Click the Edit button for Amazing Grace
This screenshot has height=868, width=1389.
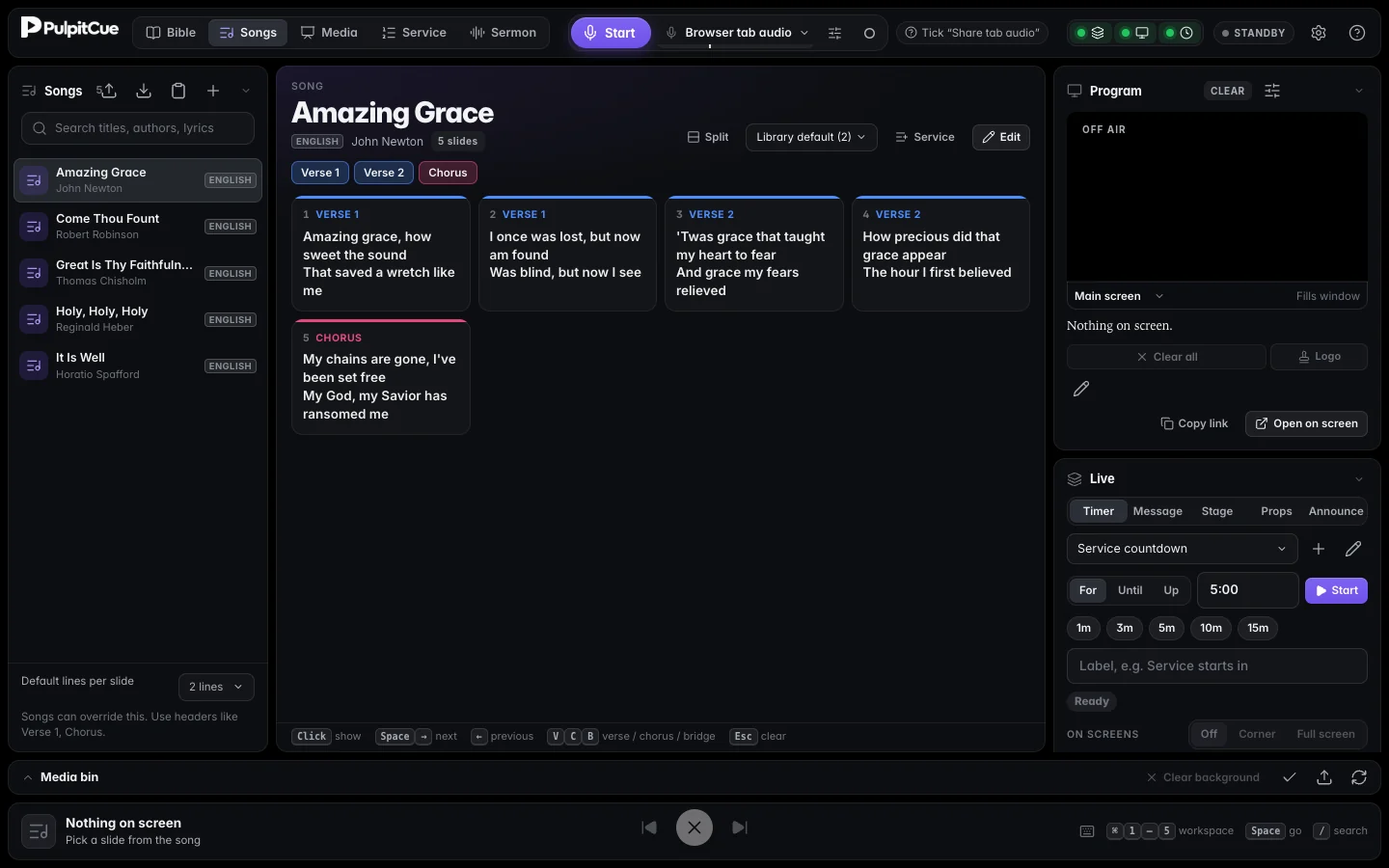tap(1001, 137)
